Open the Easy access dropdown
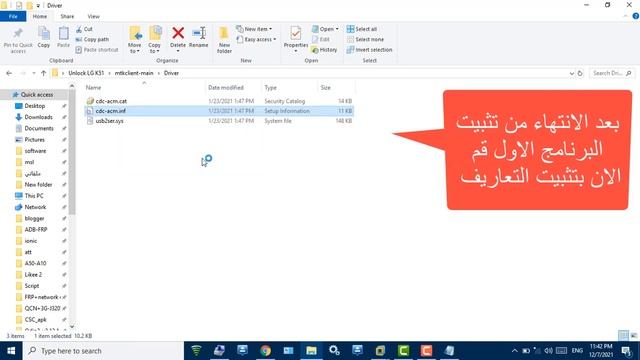Screen dimensions: 640x360 tap(256, 40)
